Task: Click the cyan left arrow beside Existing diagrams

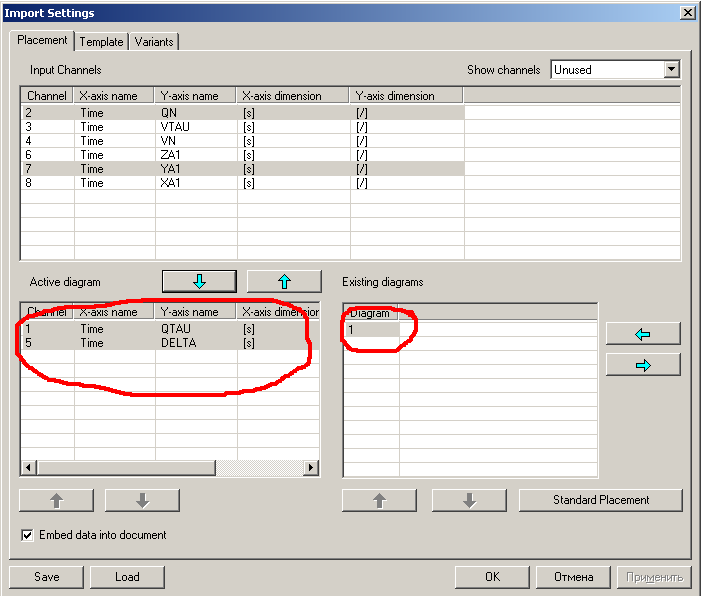Action: 643,334
